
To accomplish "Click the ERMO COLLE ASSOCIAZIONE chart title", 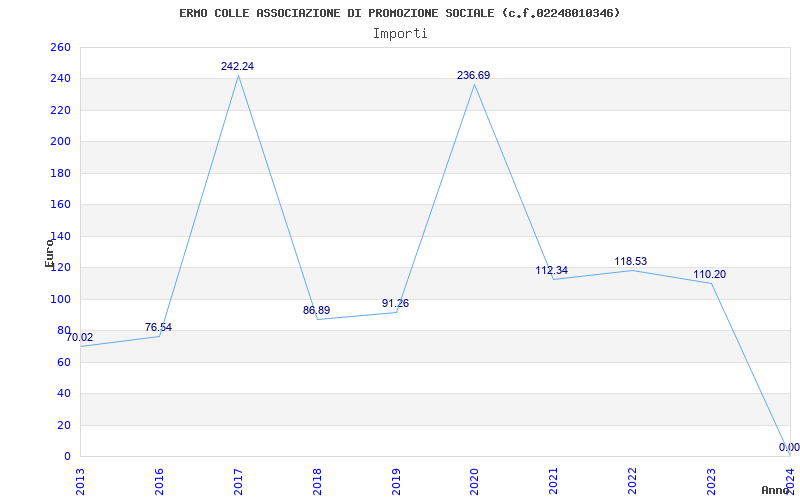I will point(400,13).
